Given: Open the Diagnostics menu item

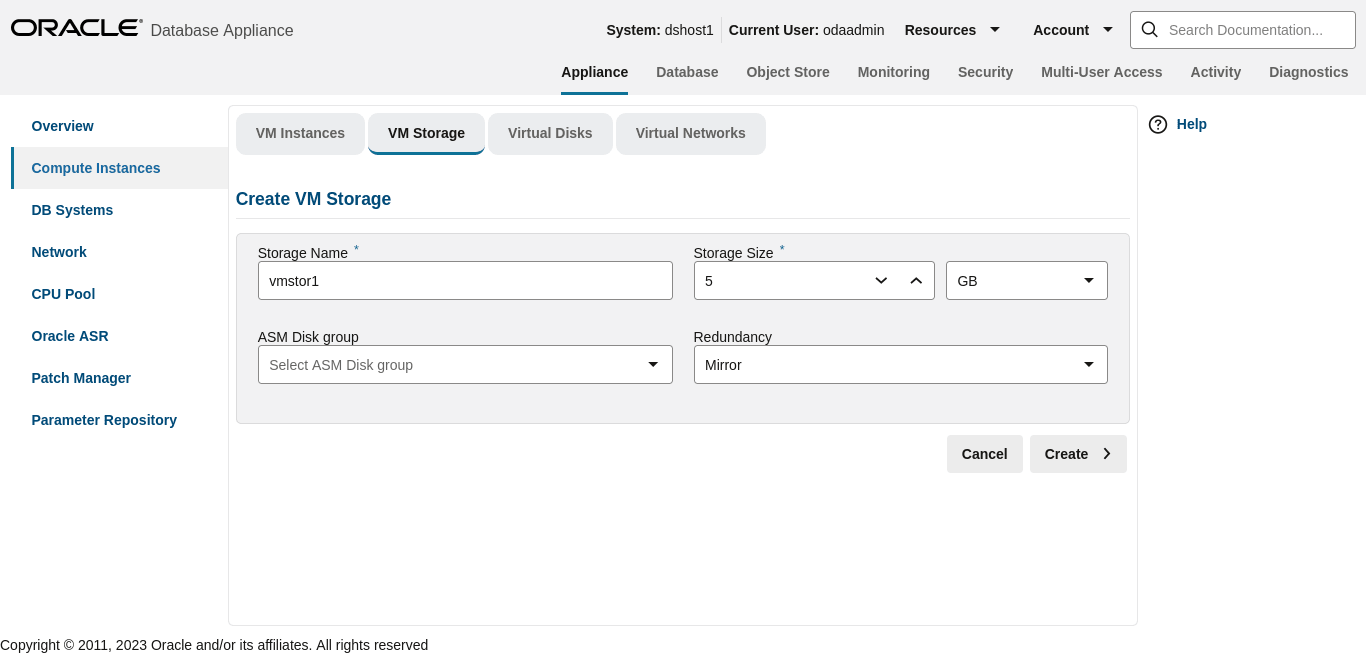Looking at the screenshot, I should (1308, 71).
